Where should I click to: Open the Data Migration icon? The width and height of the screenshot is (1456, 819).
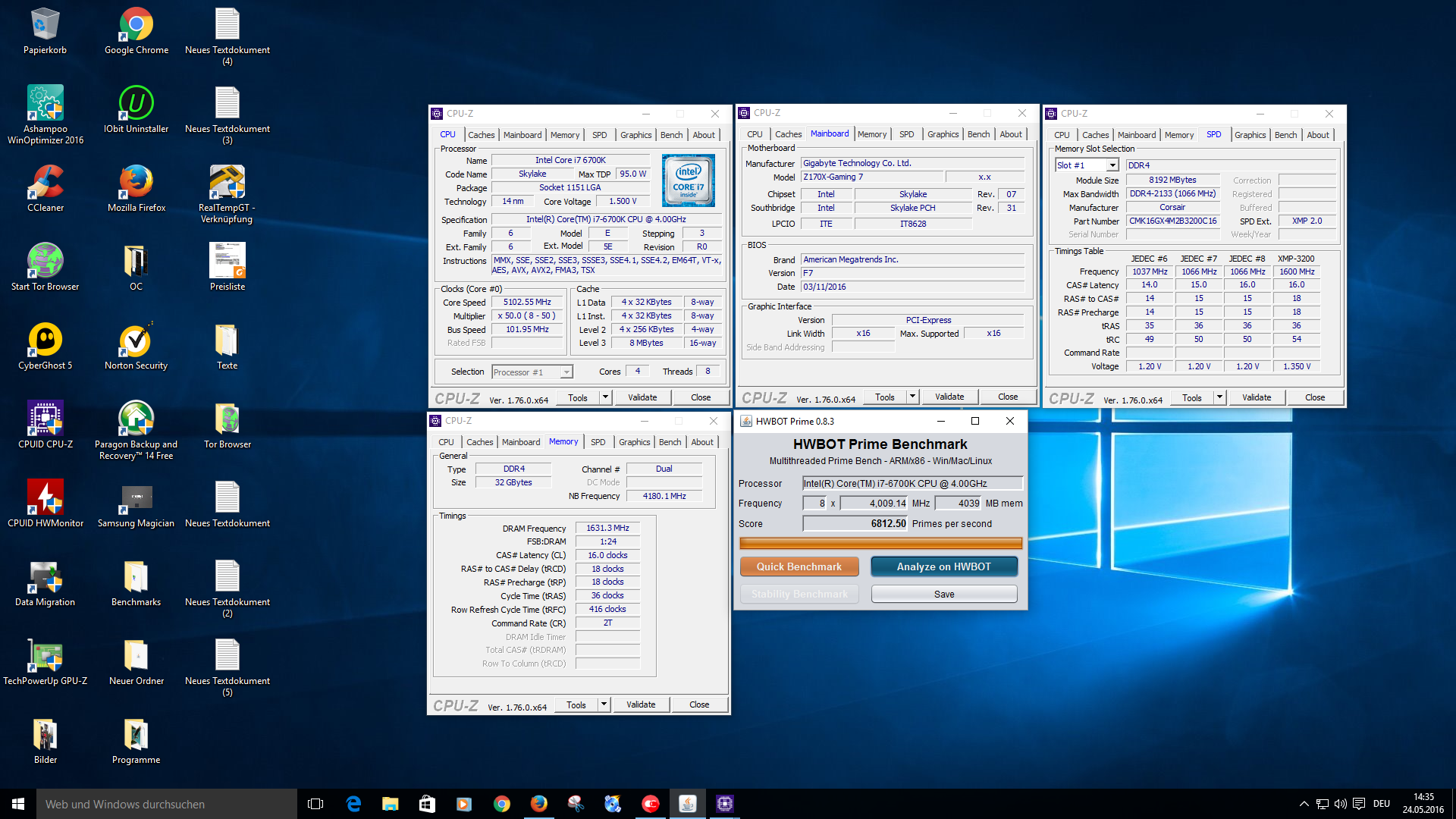[x=45, y=584]
